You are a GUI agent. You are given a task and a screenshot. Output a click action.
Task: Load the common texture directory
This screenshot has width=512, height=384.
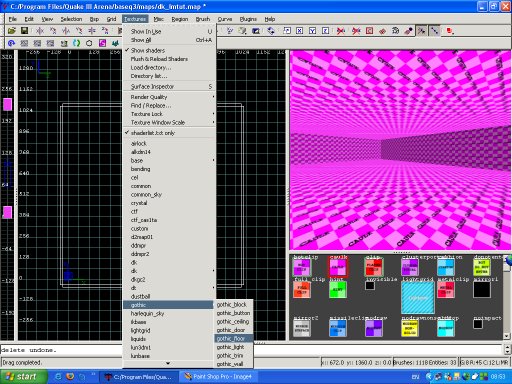pos(169,186)
